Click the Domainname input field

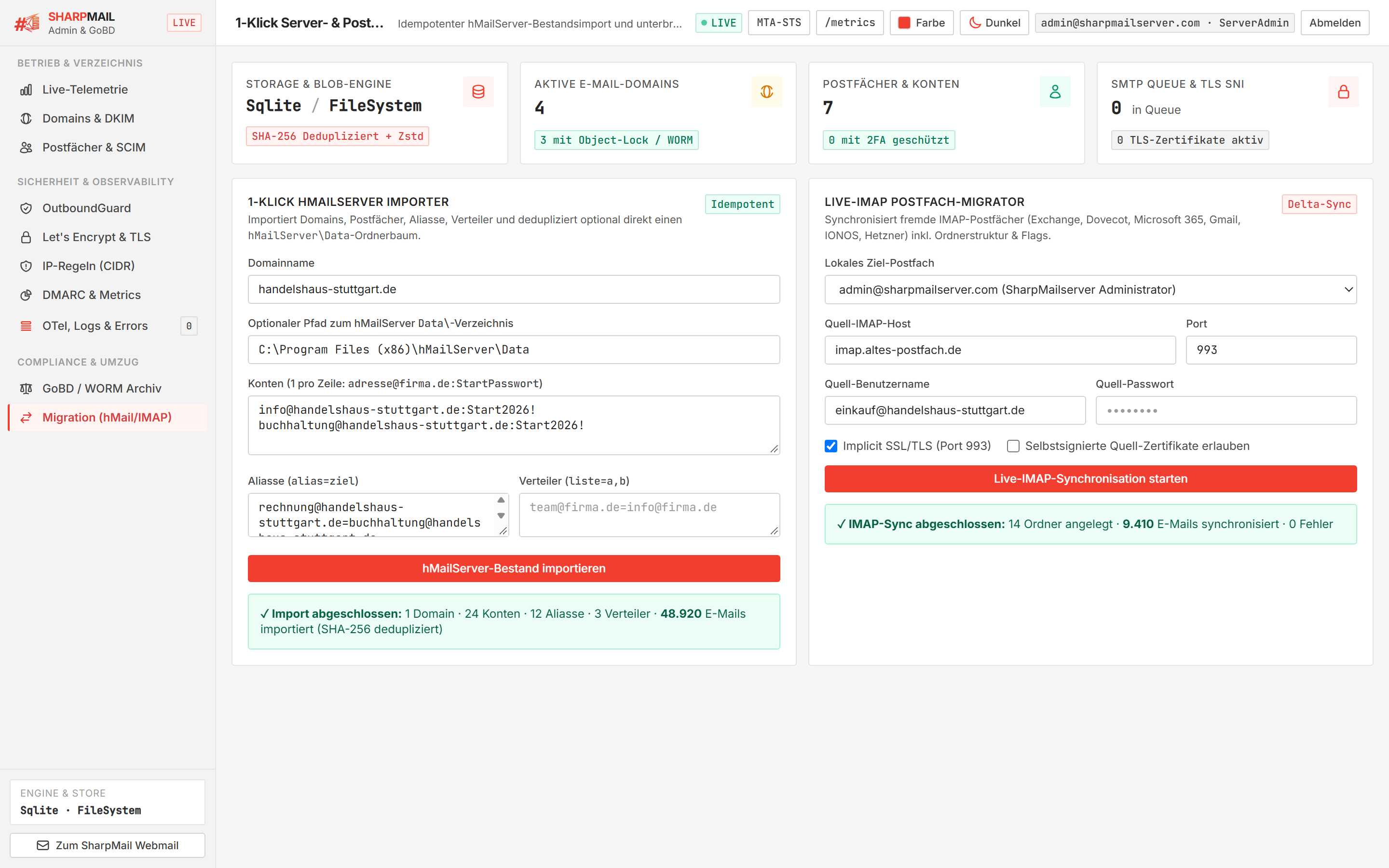[514, 289]
